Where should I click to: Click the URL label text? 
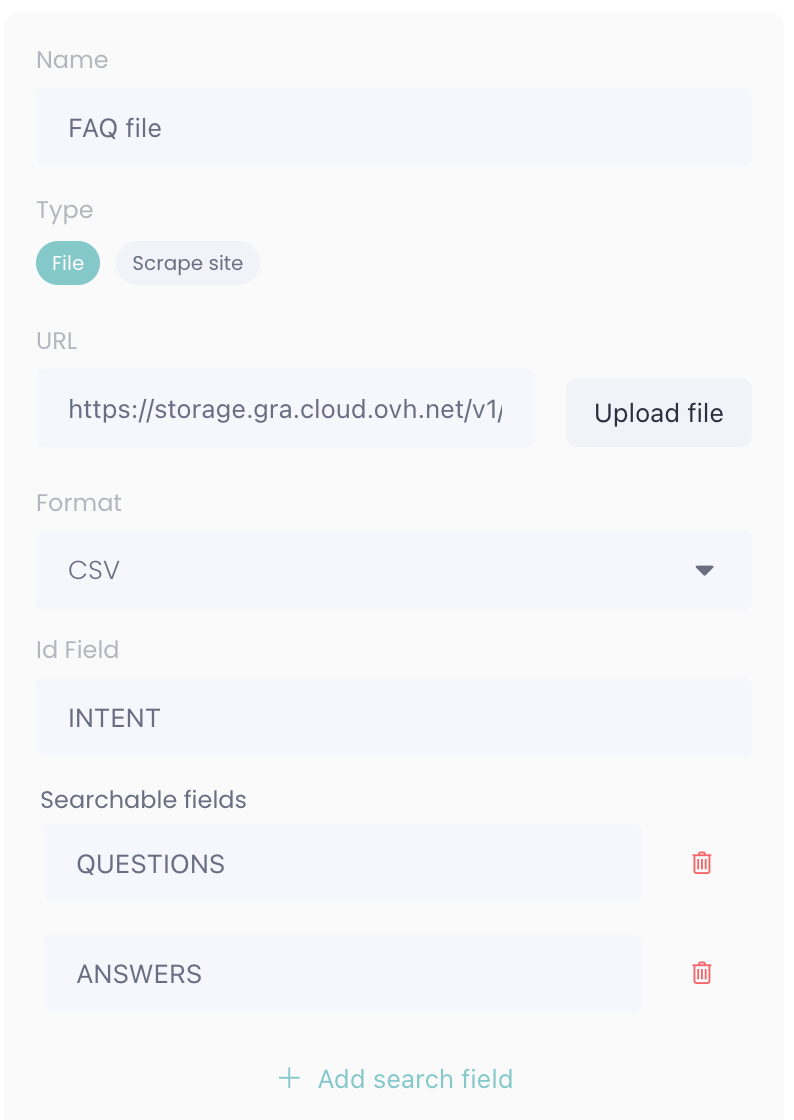pos(57,341)
